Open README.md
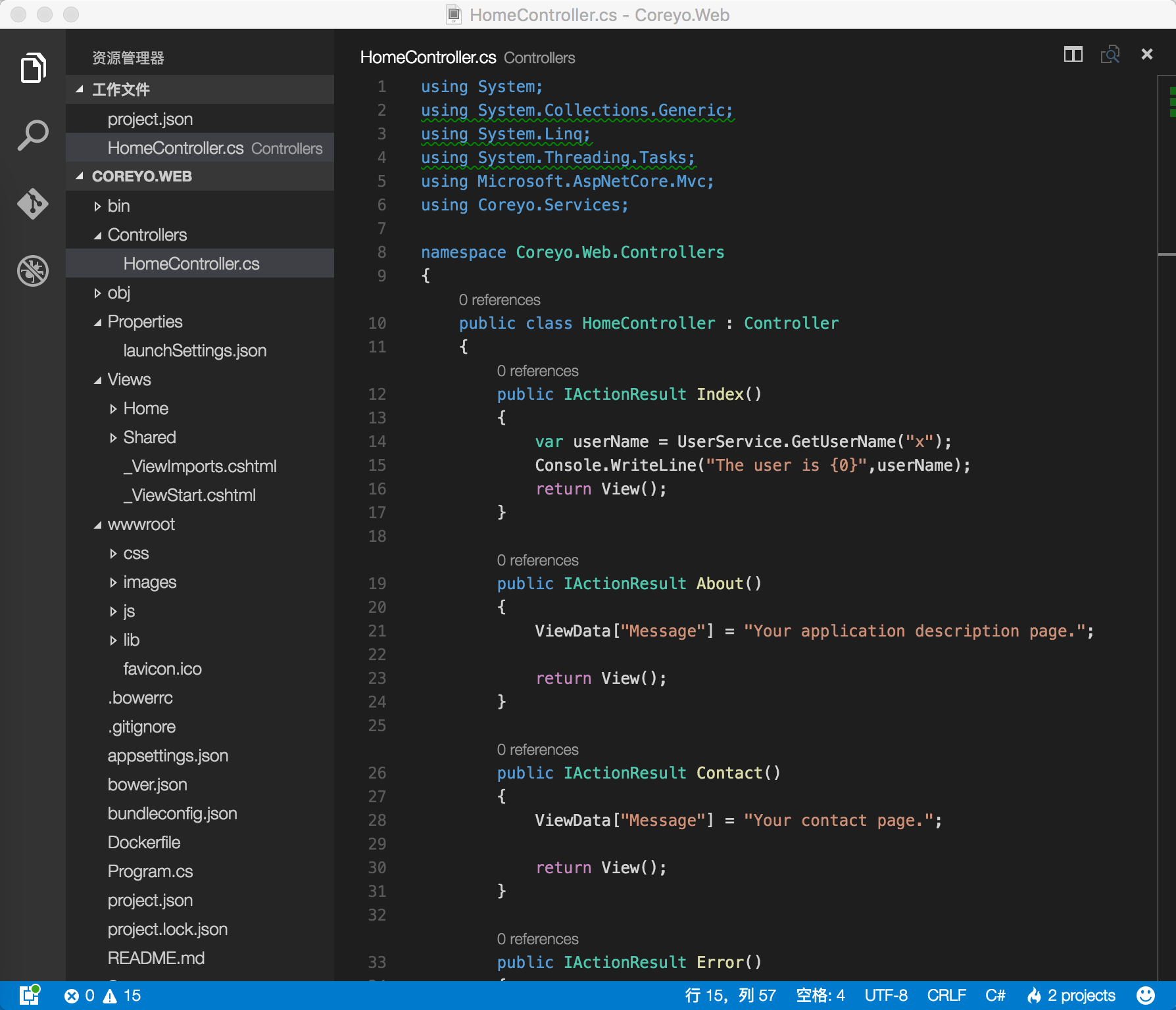The height and width of the screenshot is (1010, 1176). pos(200,958)
